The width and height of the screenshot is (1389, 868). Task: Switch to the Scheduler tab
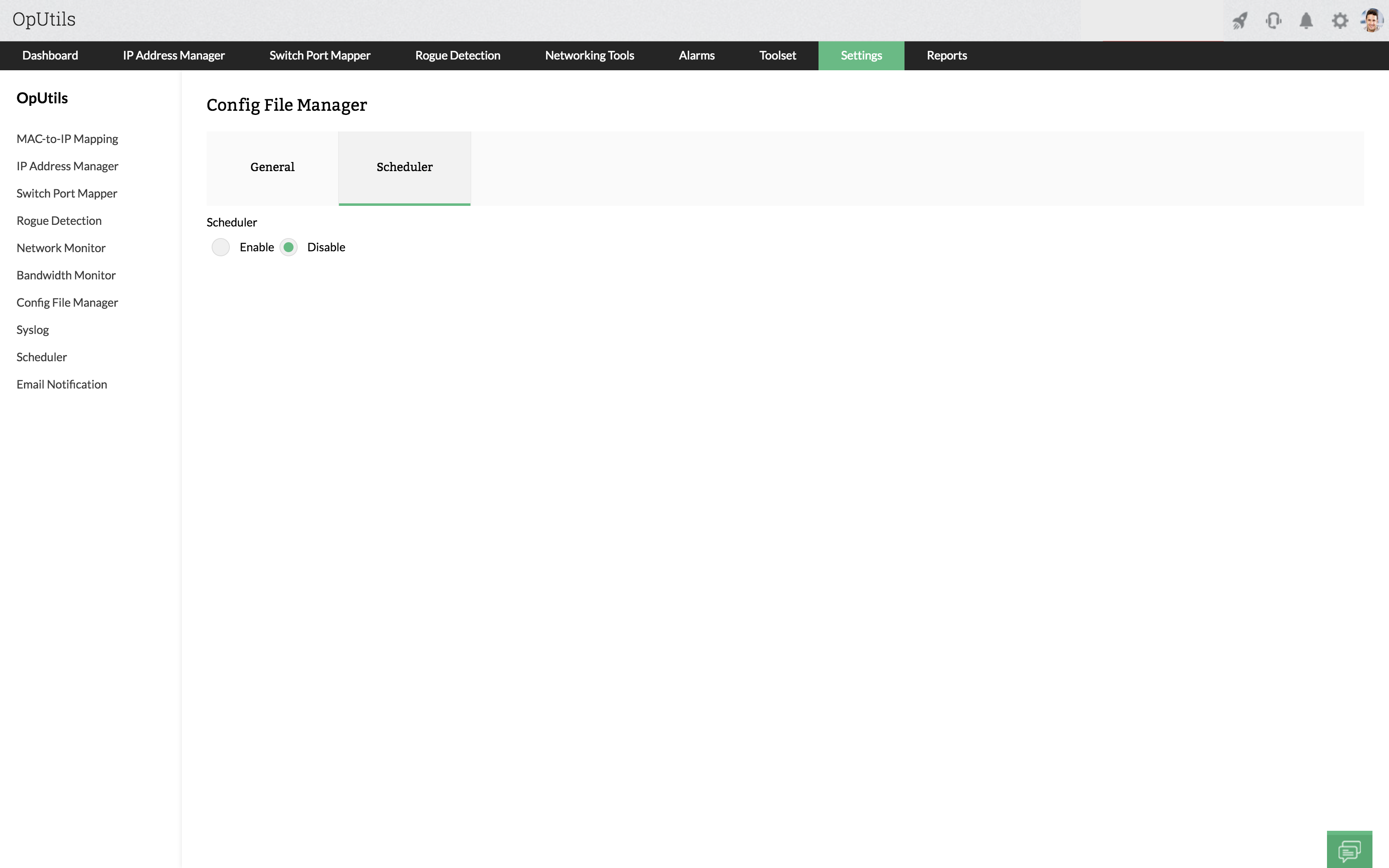(x=404, y=167)
